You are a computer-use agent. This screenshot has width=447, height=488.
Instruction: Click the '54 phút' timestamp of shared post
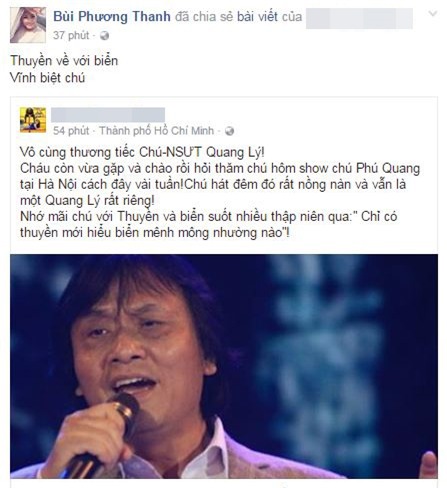point(71,131)
